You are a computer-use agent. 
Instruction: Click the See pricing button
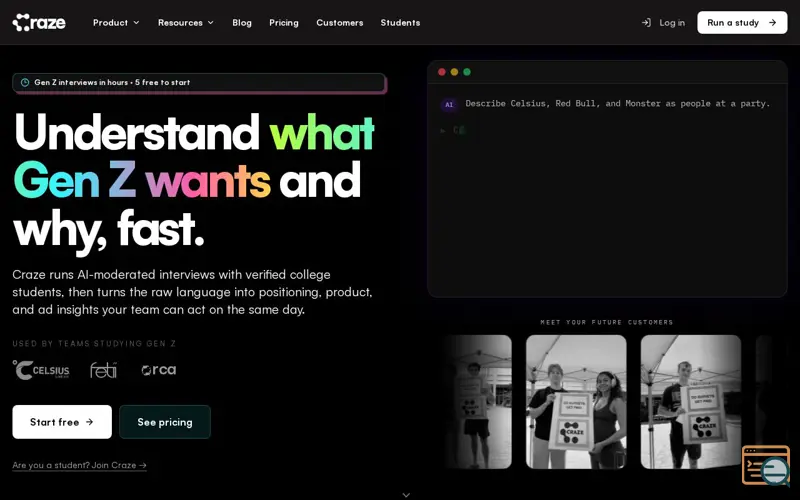tap(165, 422)
